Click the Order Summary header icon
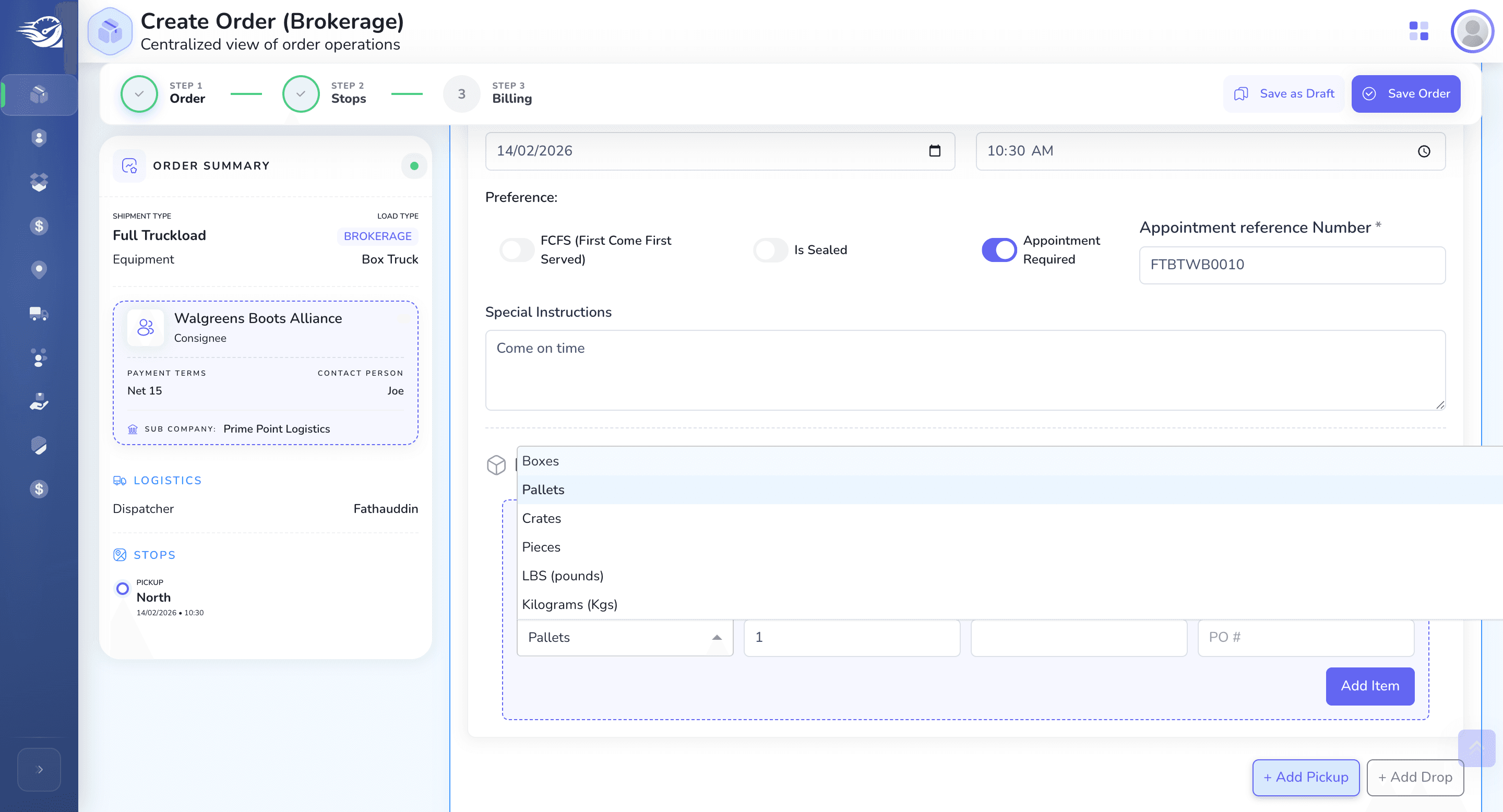Screen dimensions: 1503x812 pyautogui.click(x=129, y=165)
